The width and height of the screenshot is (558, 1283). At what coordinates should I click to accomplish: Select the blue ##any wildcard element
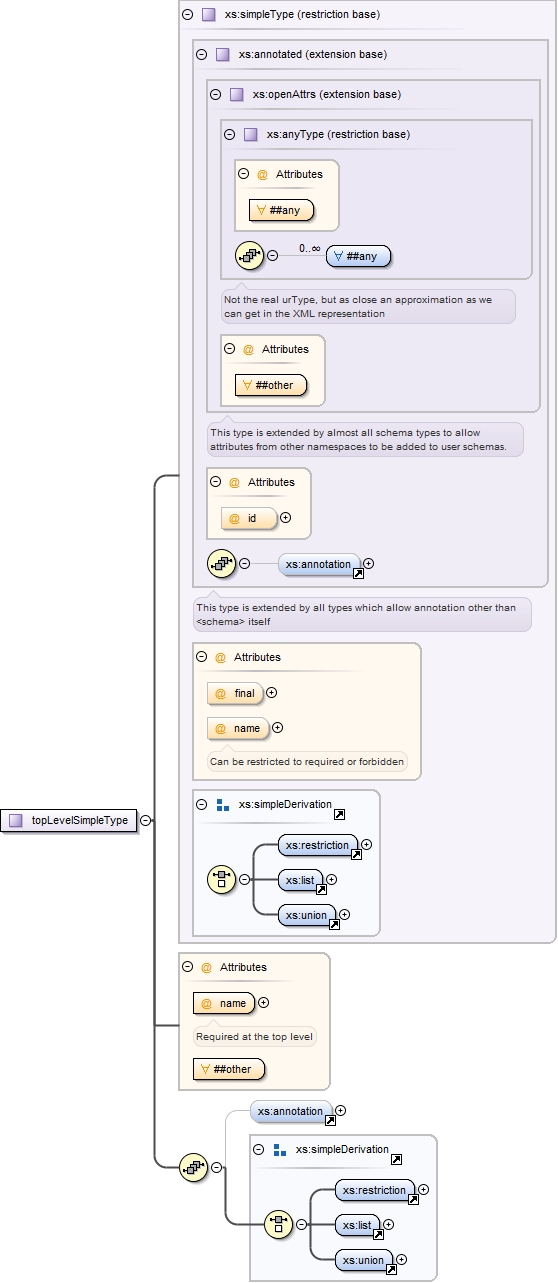(359, 256)
